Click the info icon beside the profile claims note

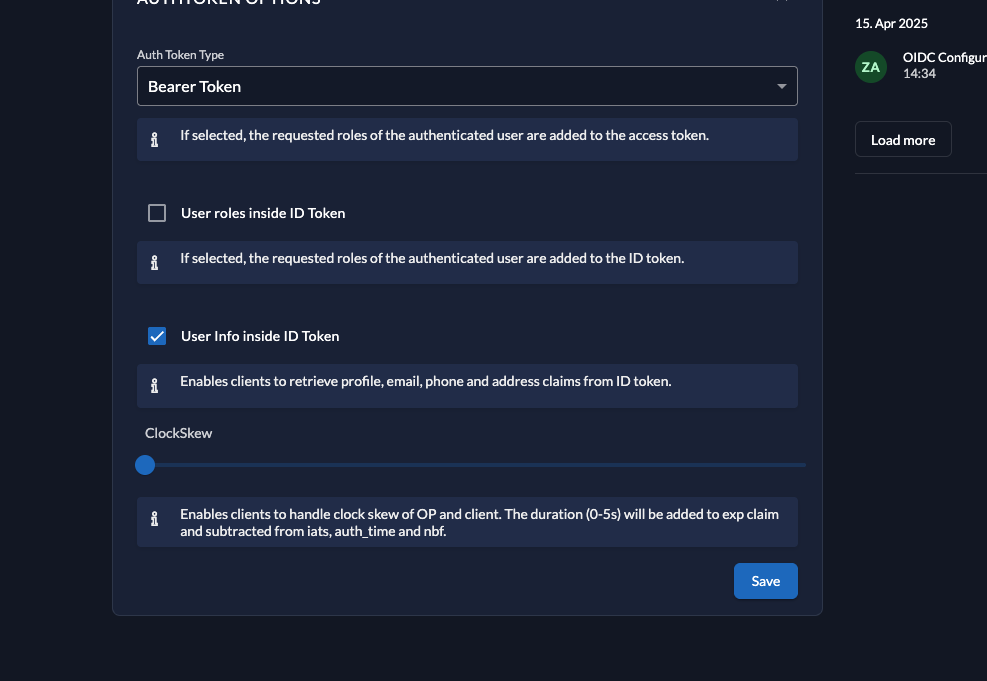[x=154, y=386]
